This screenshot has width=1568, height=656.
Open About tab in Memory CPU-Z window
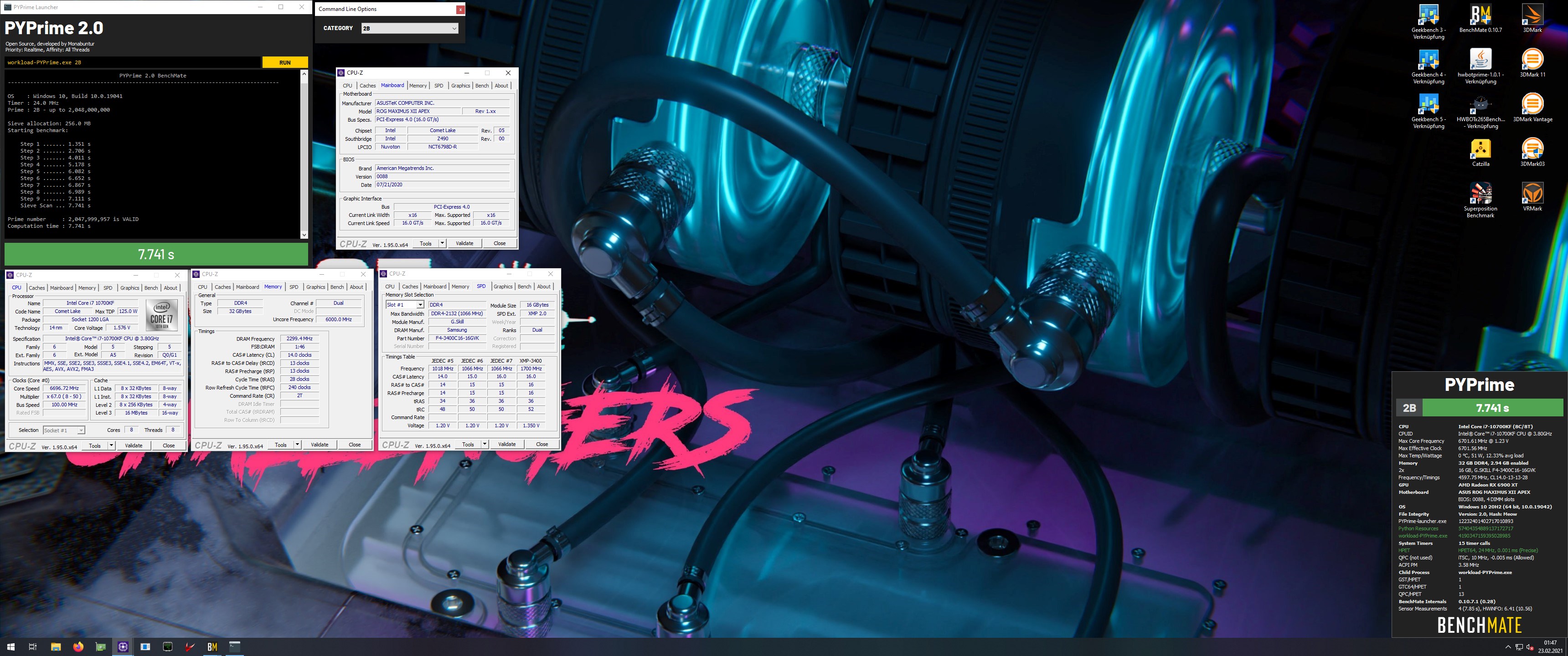[x=357, y=287]
